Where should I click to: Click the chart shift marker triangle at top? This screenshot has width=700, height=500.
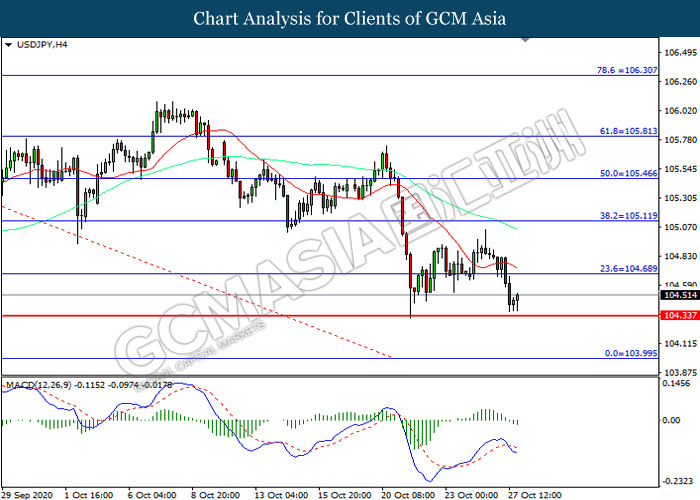pyautogui.click(x=525, y=40)
